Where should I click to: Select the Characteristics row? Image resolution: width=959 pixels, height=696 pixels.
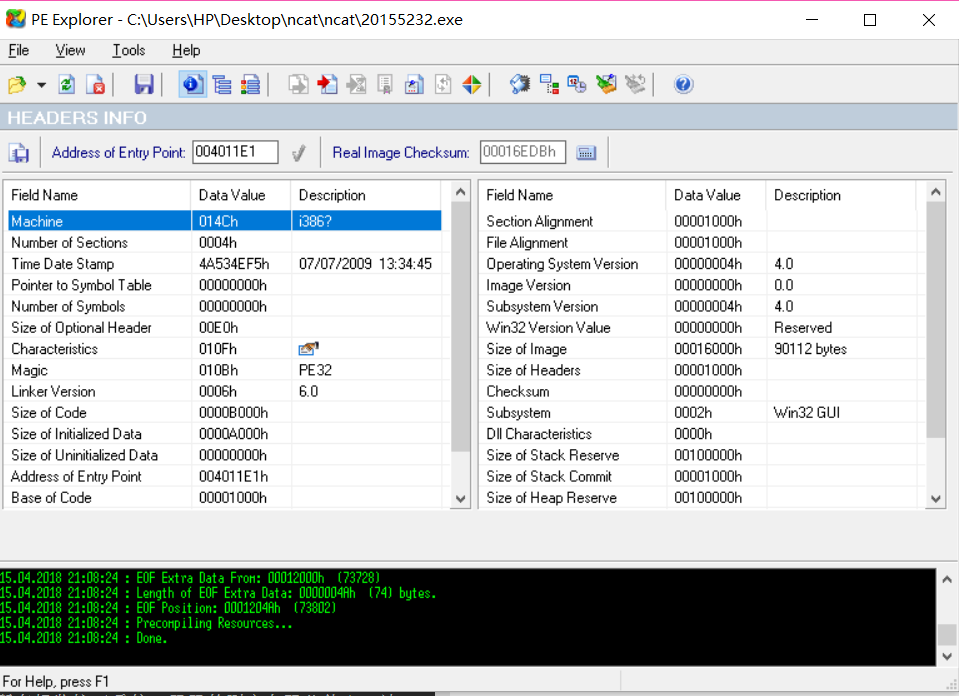point(224,349)
